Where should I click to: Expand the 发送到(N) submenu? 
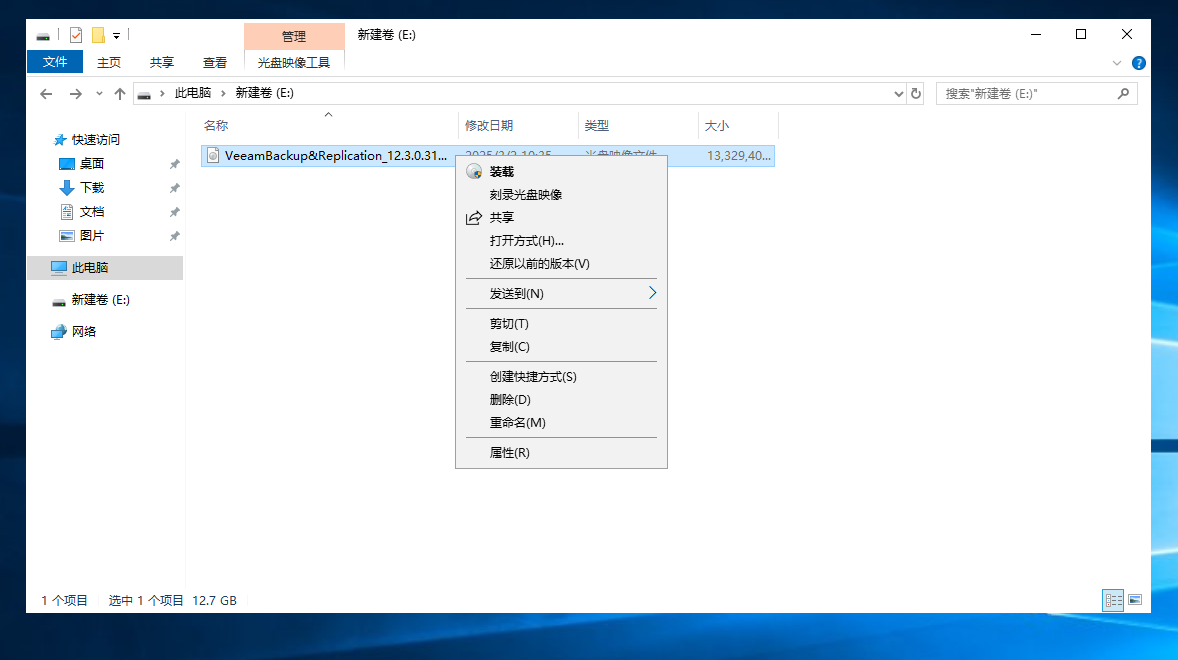561,294
